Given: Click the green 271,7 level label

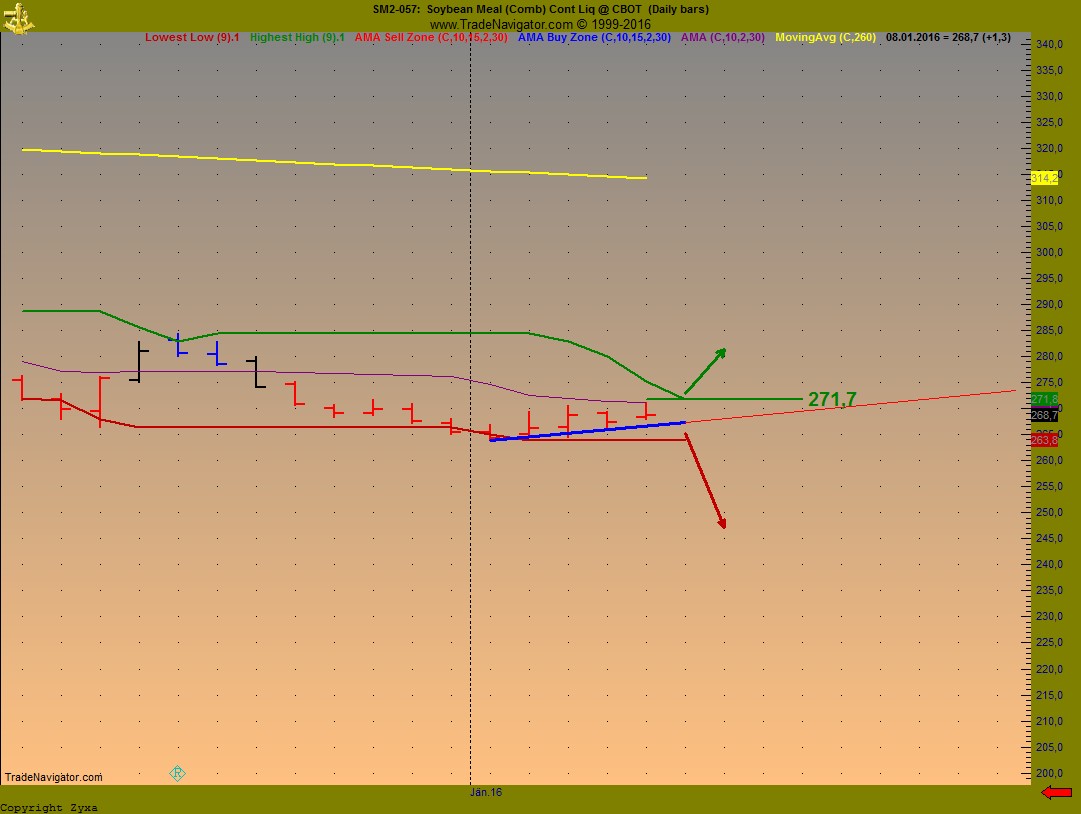Looking at the screenshot, I should 832,399.
